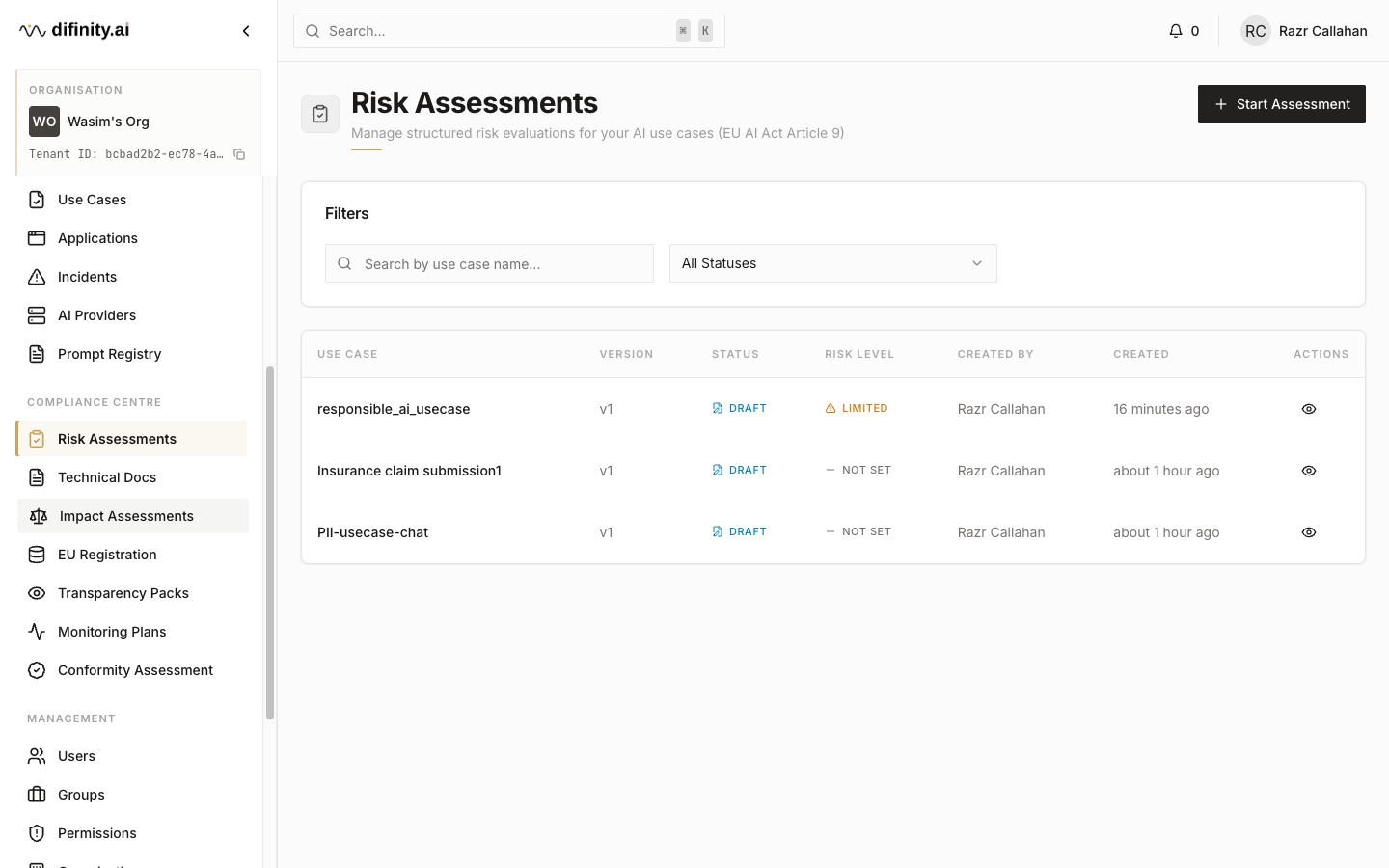Click the Conformity Assessment badge icon
Screen dimensions: 1389x868
pos(37,670)
